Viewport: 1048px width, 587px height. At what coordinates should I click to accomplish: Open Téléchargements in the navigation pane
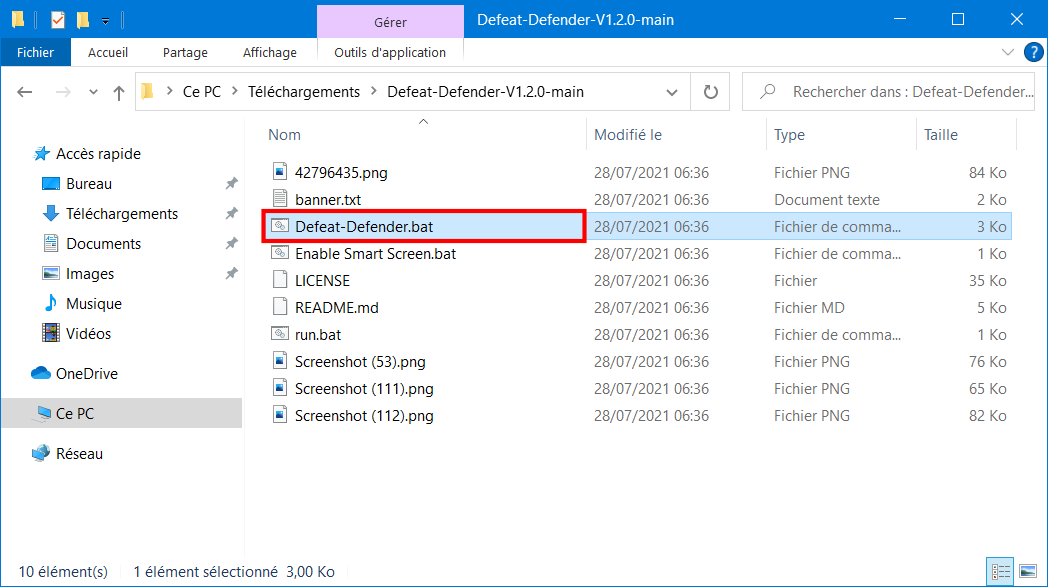pos(122,214)
